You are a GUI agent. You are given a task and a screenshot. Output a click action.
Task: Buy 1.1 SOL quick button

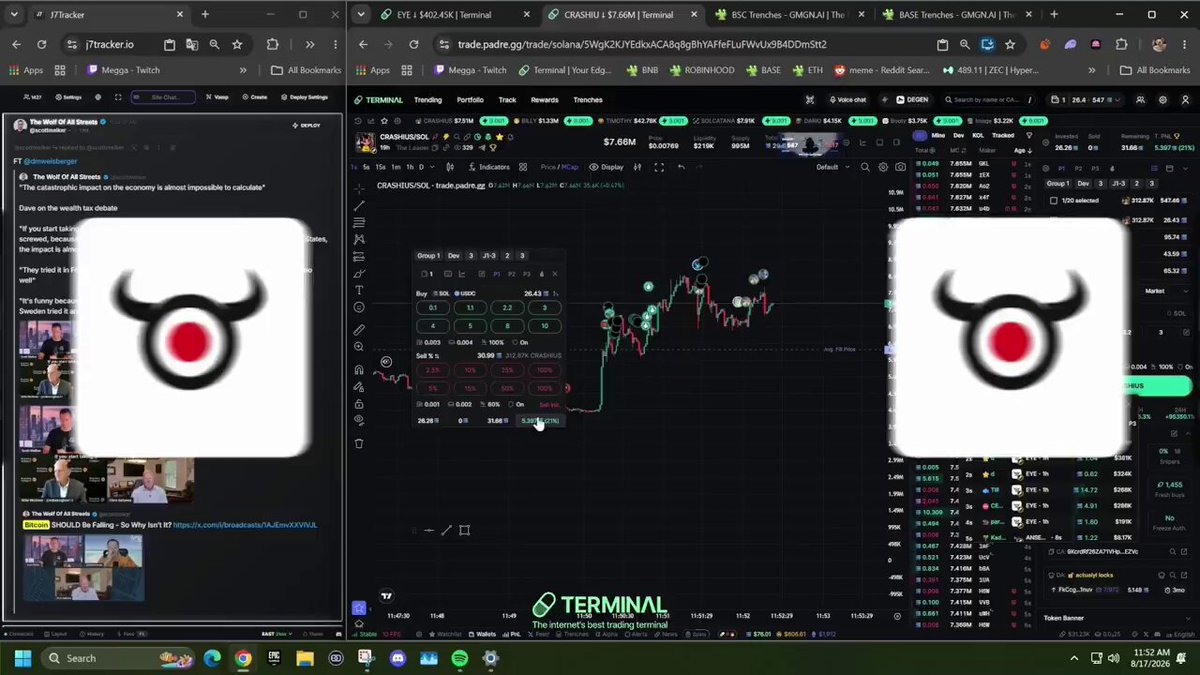(x=470, y=308)
